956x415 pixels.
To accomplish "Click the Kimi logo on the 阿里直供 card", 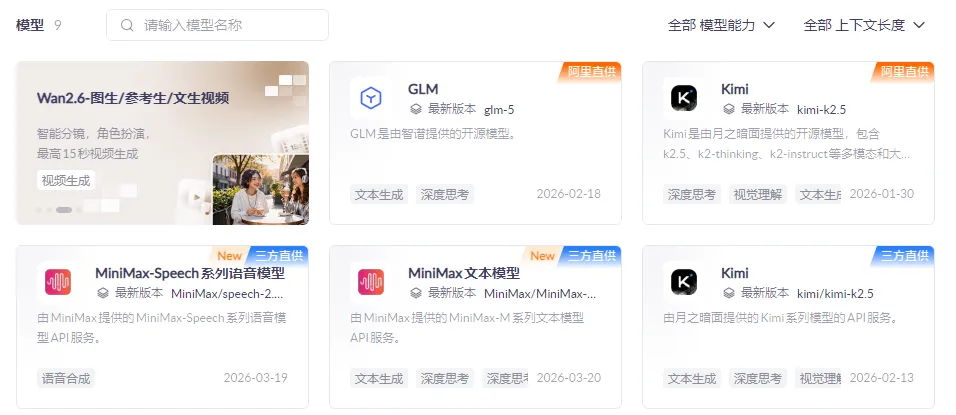I will (683, 98).
